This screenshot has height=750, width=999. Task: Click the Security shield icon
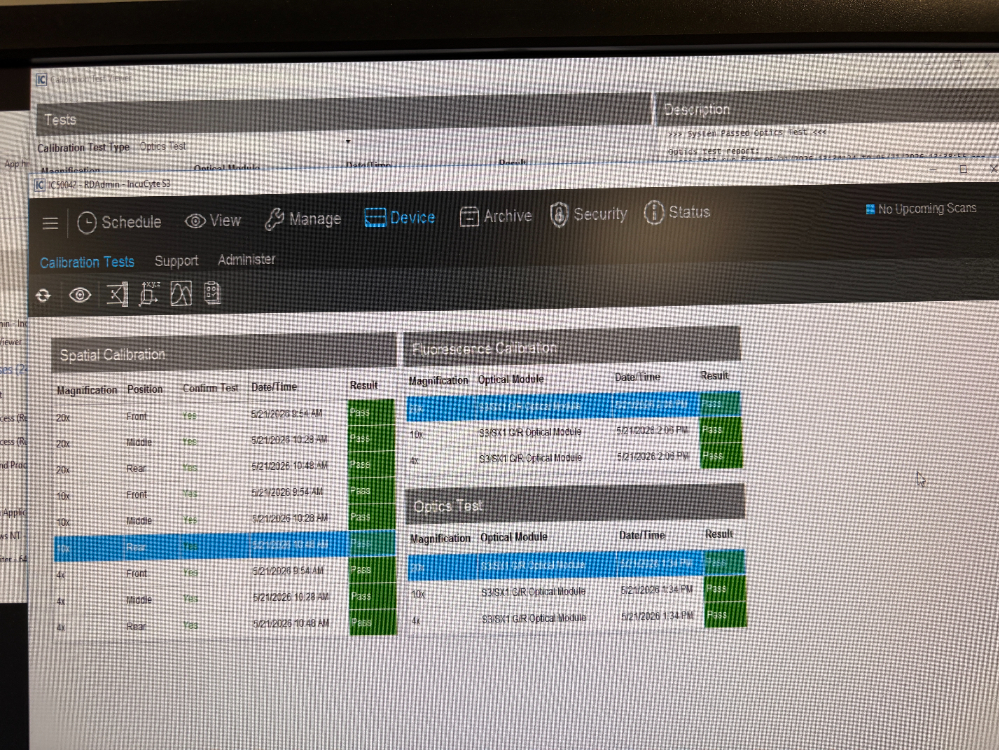(559, 215)
